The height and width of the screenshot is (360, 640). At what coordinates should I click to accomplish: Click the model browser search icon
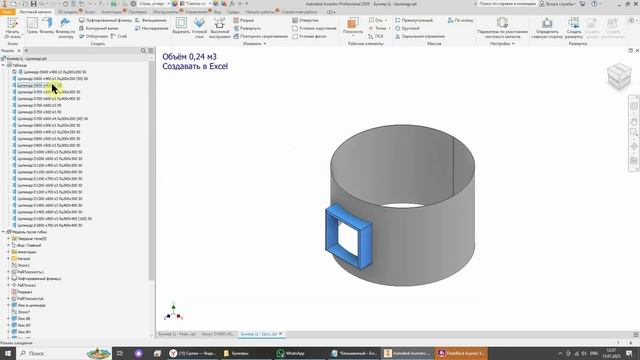click(143, 51)
